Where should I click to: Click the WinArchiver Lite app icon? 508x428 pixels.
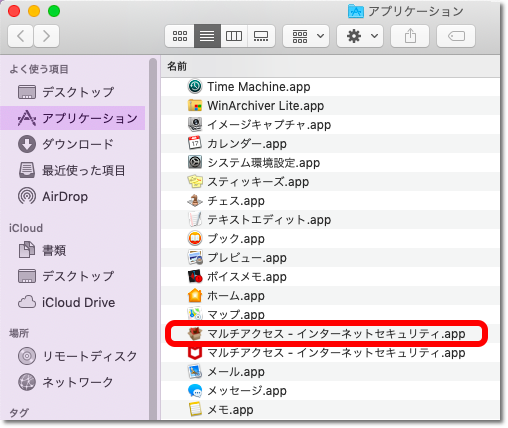point(195,106)
